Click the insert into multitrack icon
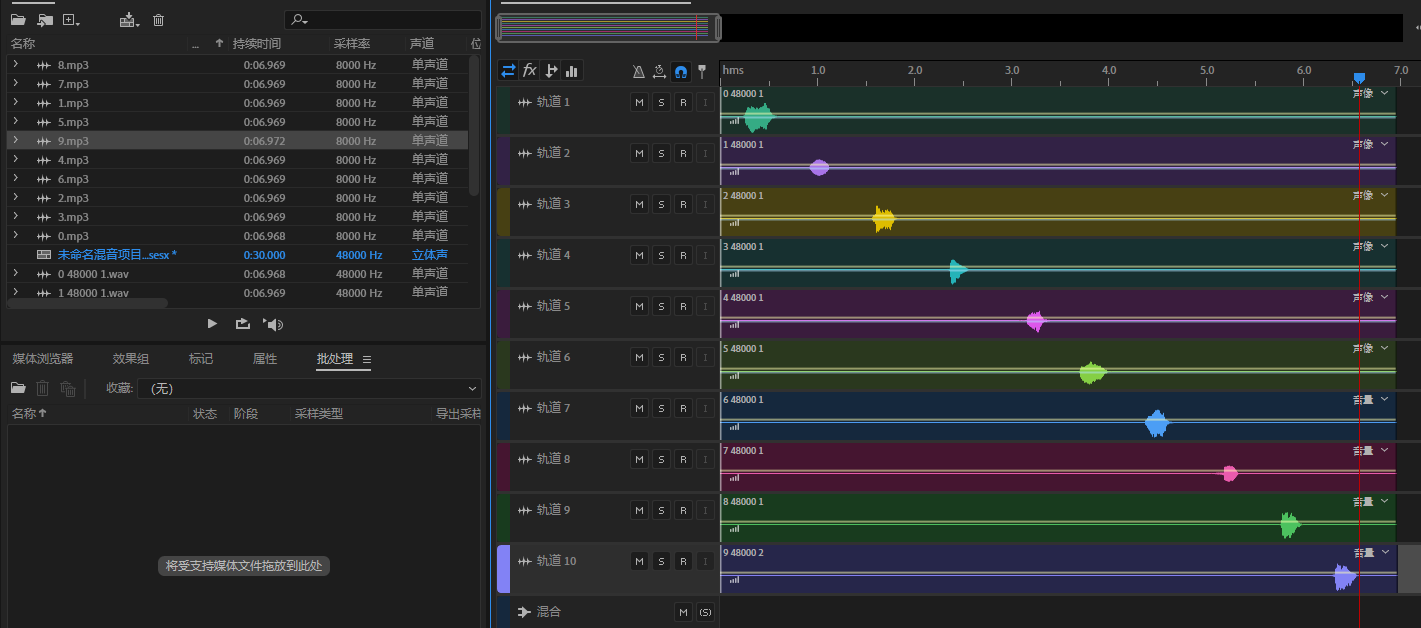The width and height of the screenshot is (1421, 628). [129, 20]
